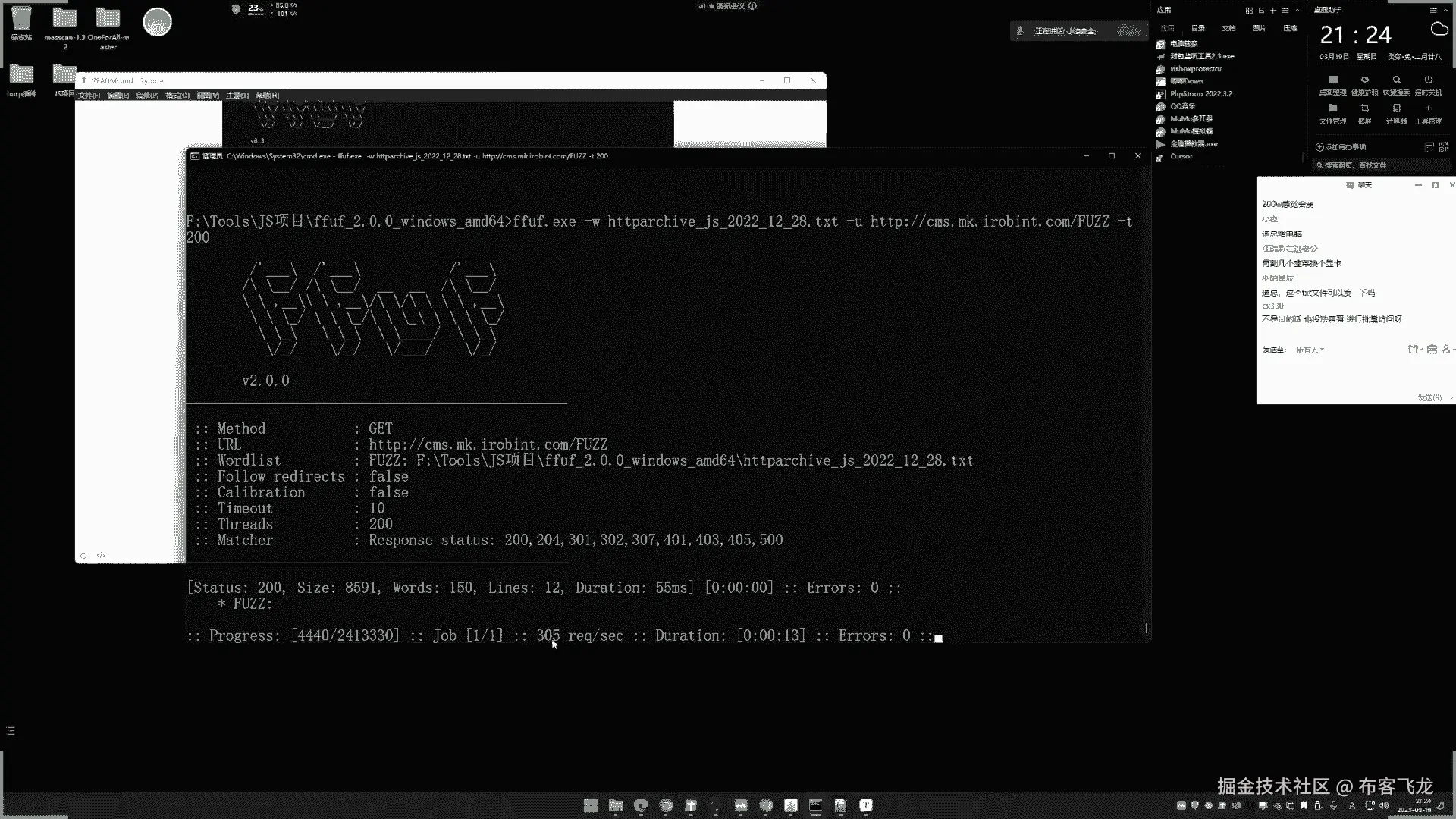Toggle Typora source code mode icon
1456x819 pixels.
point(102,555)
